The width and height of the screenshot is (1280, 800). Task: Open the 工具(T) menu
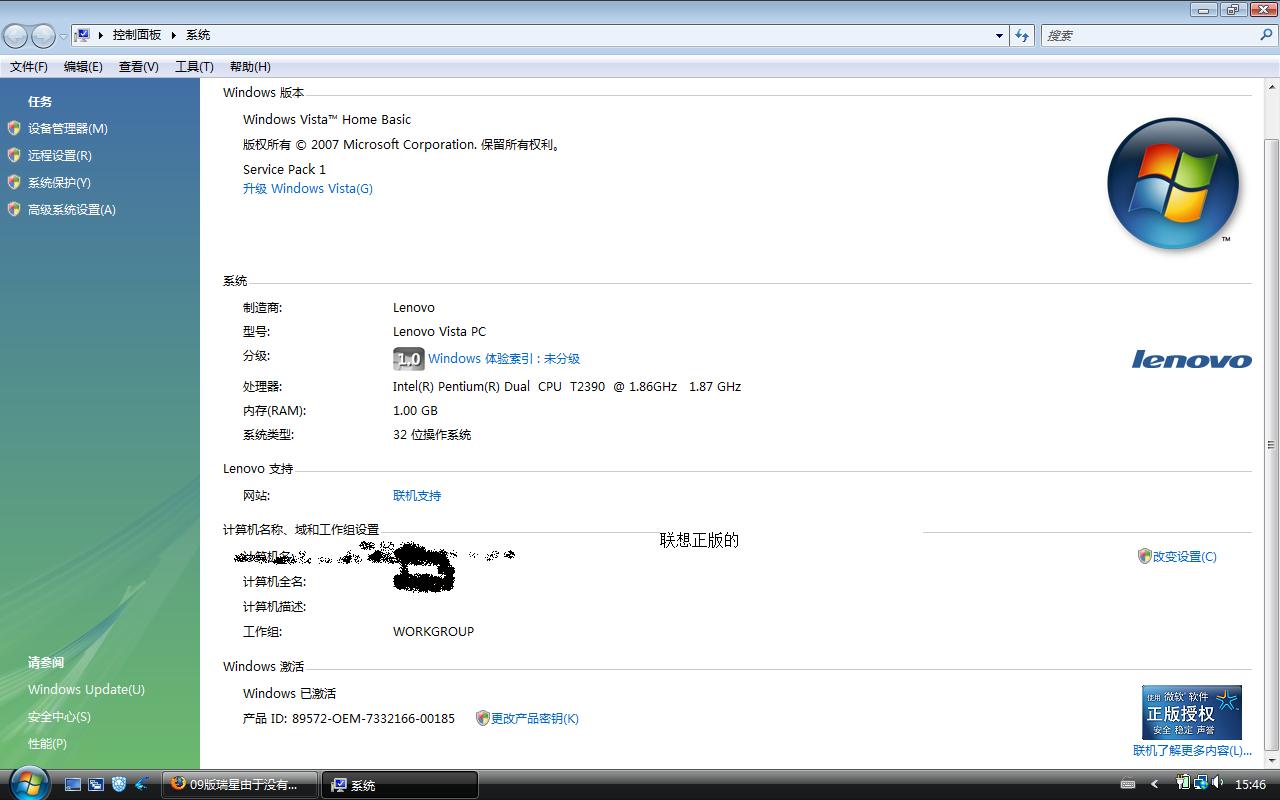[x=194, y=67]
